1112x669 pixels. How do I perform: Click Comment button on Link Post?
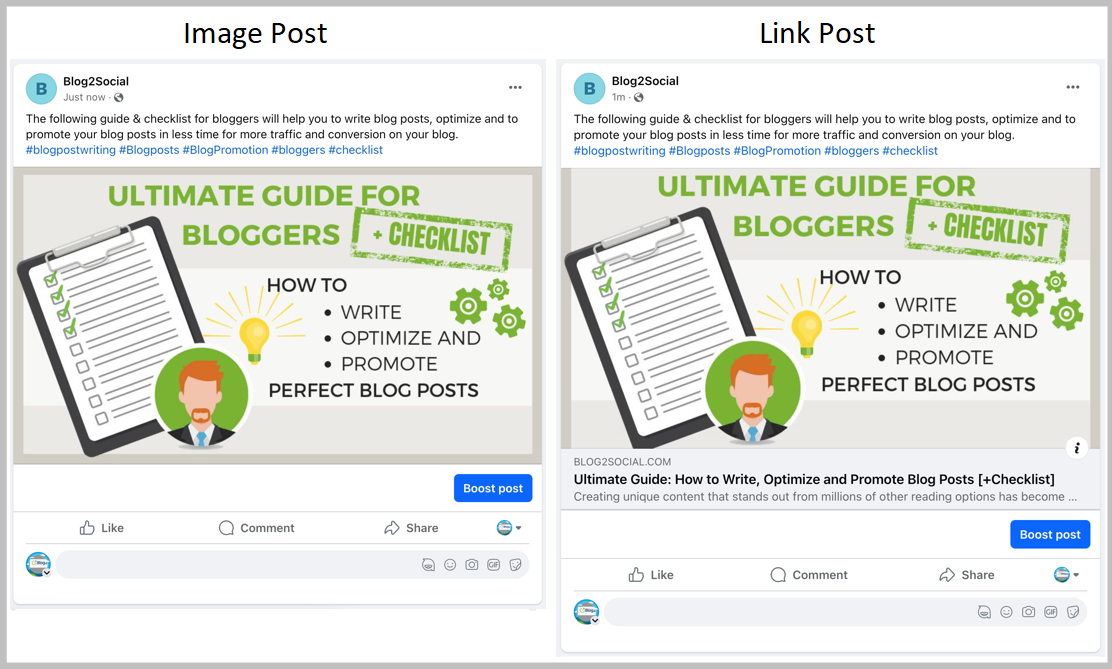pos(808,575)
